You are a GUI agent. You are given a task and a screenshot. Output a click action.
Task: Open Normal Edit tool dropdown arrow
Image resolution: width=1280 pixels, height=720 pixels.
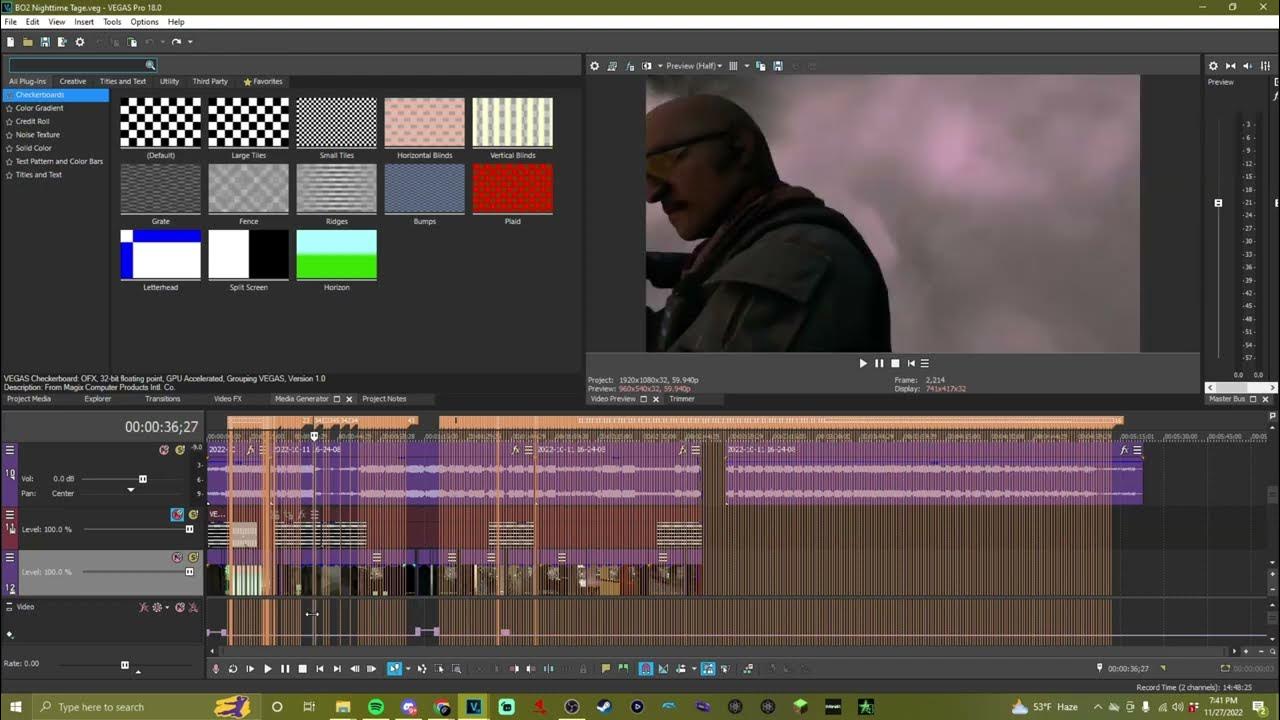407,669
